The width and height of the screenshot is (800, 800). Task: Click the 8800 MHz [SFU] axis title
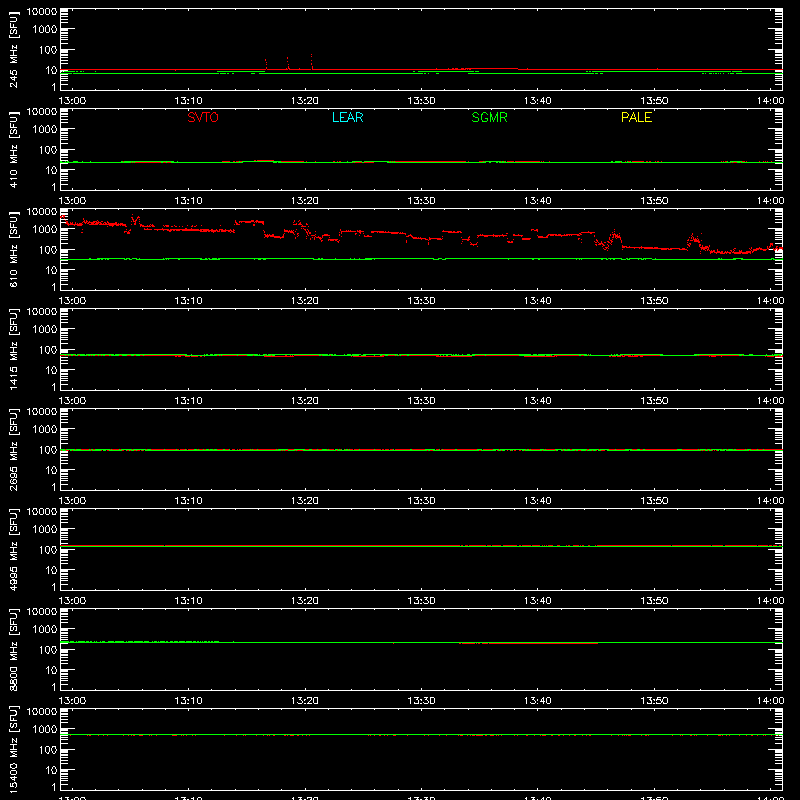click(13, 649)
